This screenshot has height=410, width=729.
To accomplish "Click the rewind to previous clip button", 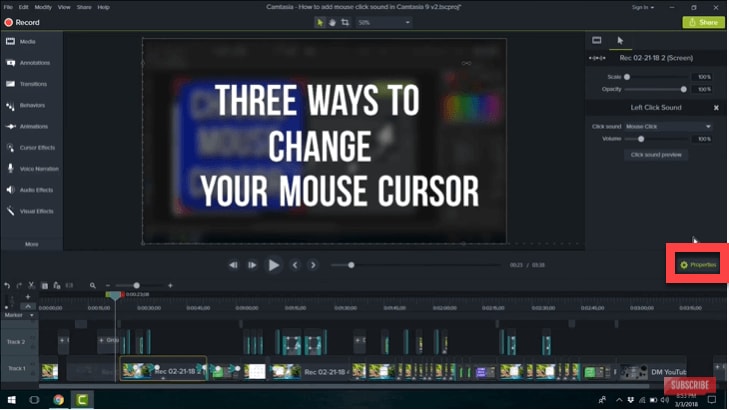I will click(233, 265).
